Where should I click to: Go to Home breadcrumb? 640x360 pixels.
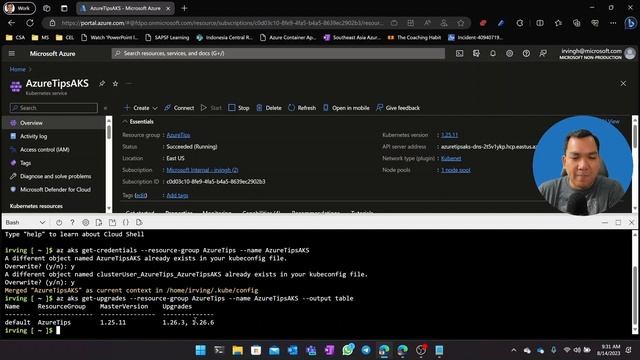[x=18, y=69]
